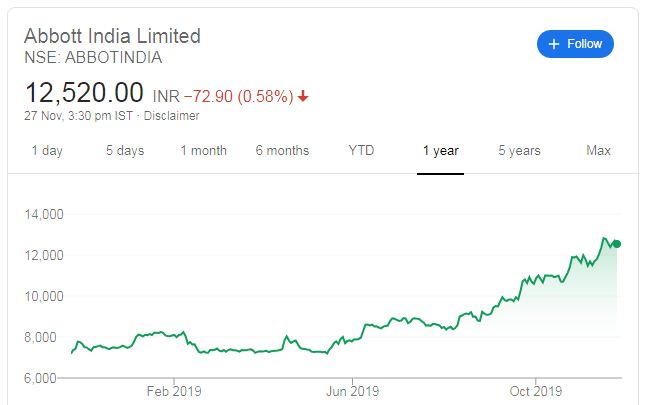Click the active 1 year tab

pos(440,151)
